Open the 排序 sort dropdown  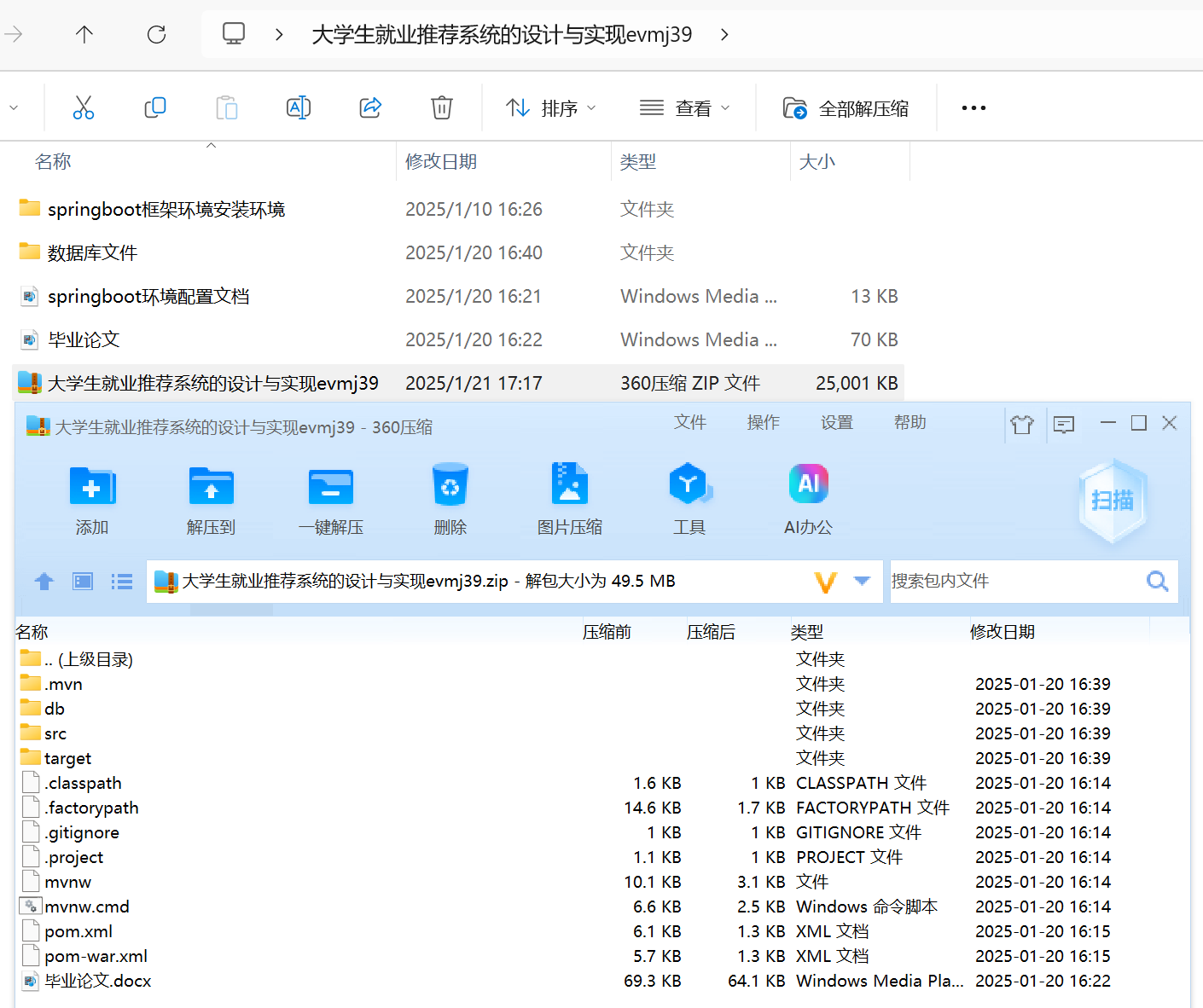coord(551,108)
